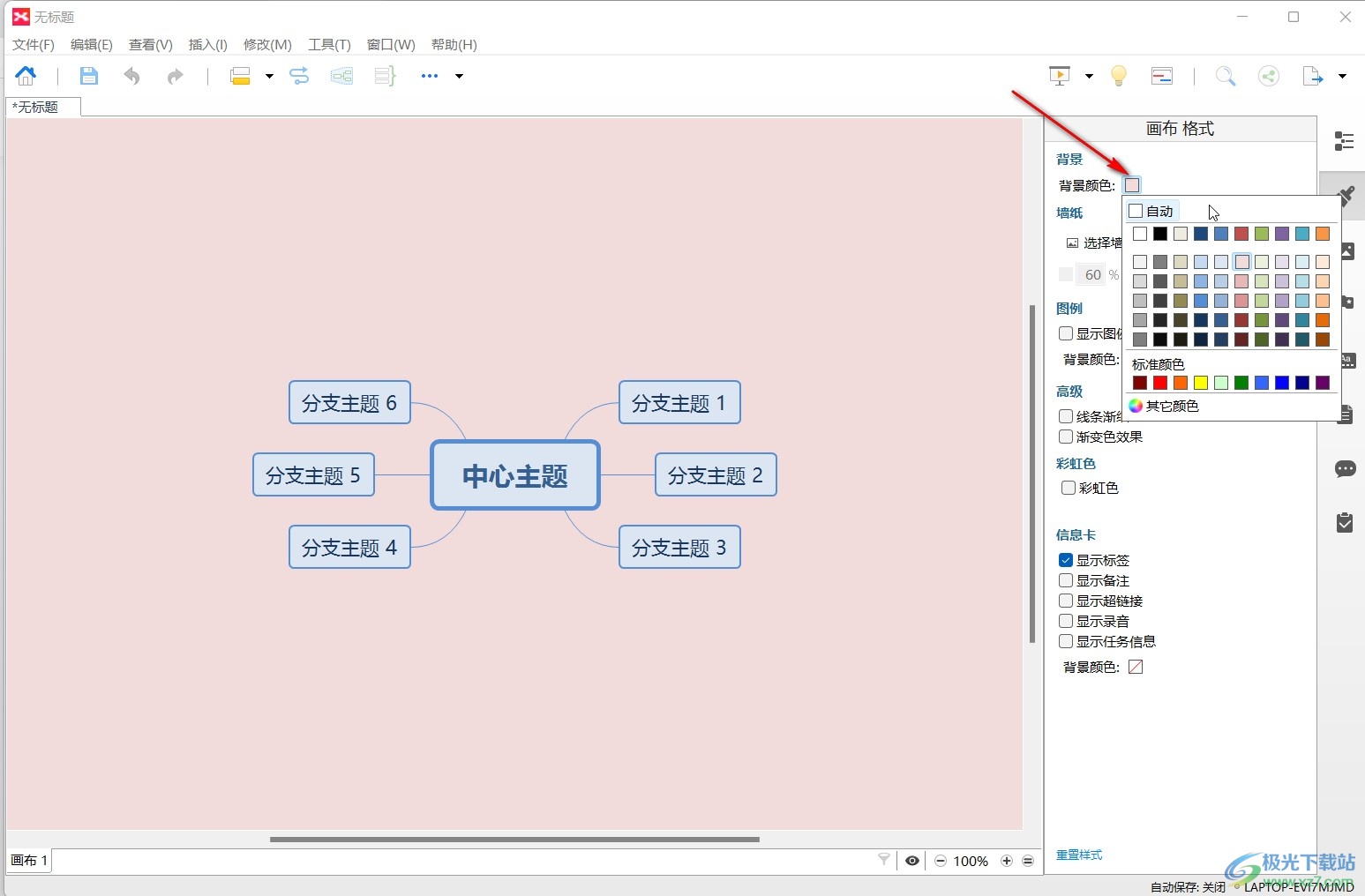The width and height of the screenshot is (1365, 896).
Task: Save the mind map with floppy icon
Action: click(89, 76)
